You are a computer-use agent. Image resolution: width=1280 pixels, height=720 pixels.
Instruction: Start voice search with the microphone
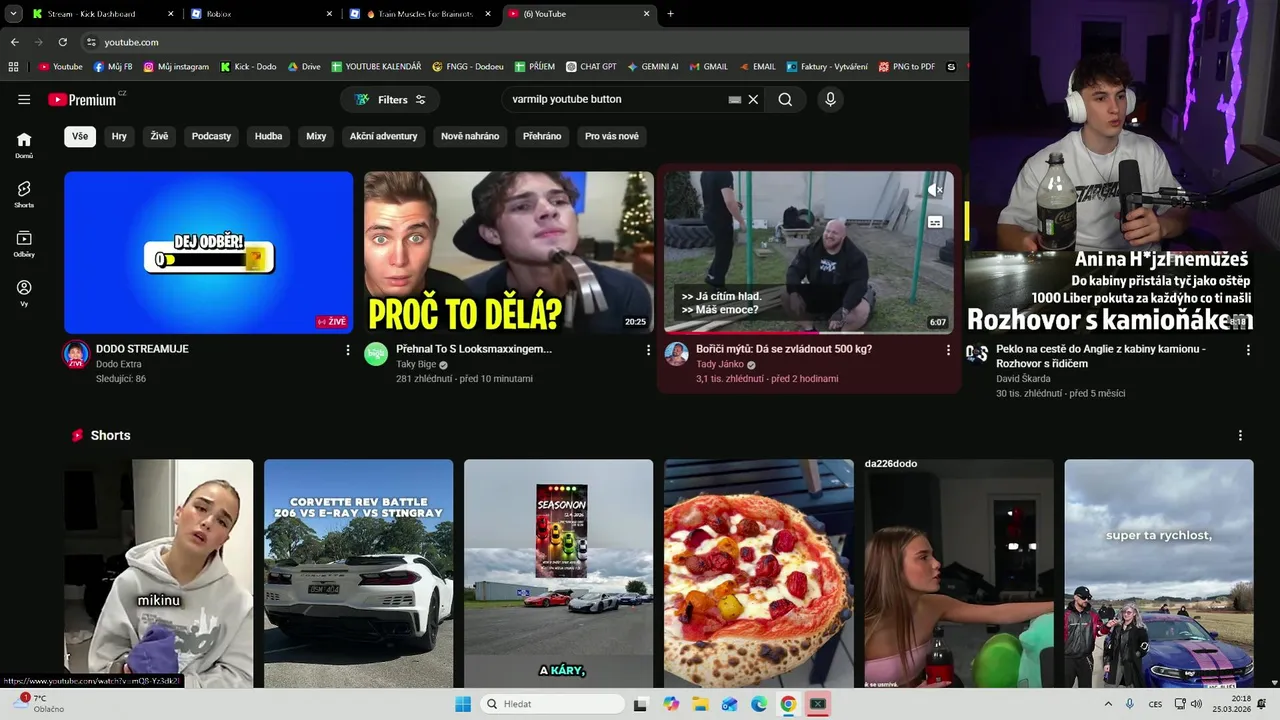click(x=830, y=99)
